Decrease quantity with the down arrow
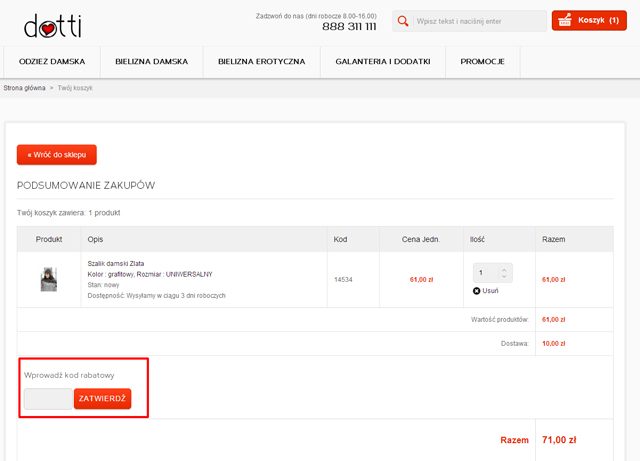Viewport: 640px width, 461px height. [505, 277]
